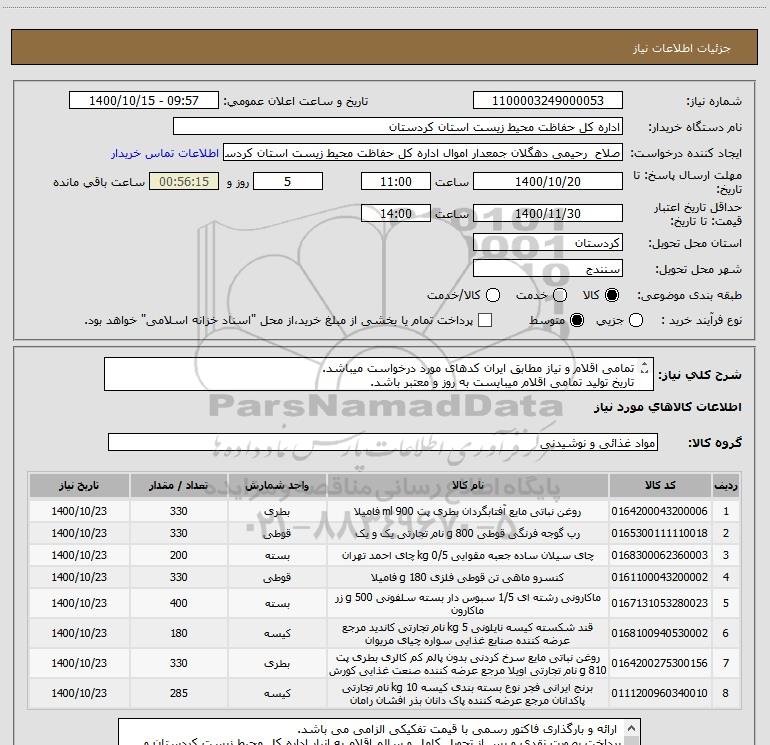Click the کد کالا column header
The width and height of the screenshot is (770, 745).
[660, 485]
